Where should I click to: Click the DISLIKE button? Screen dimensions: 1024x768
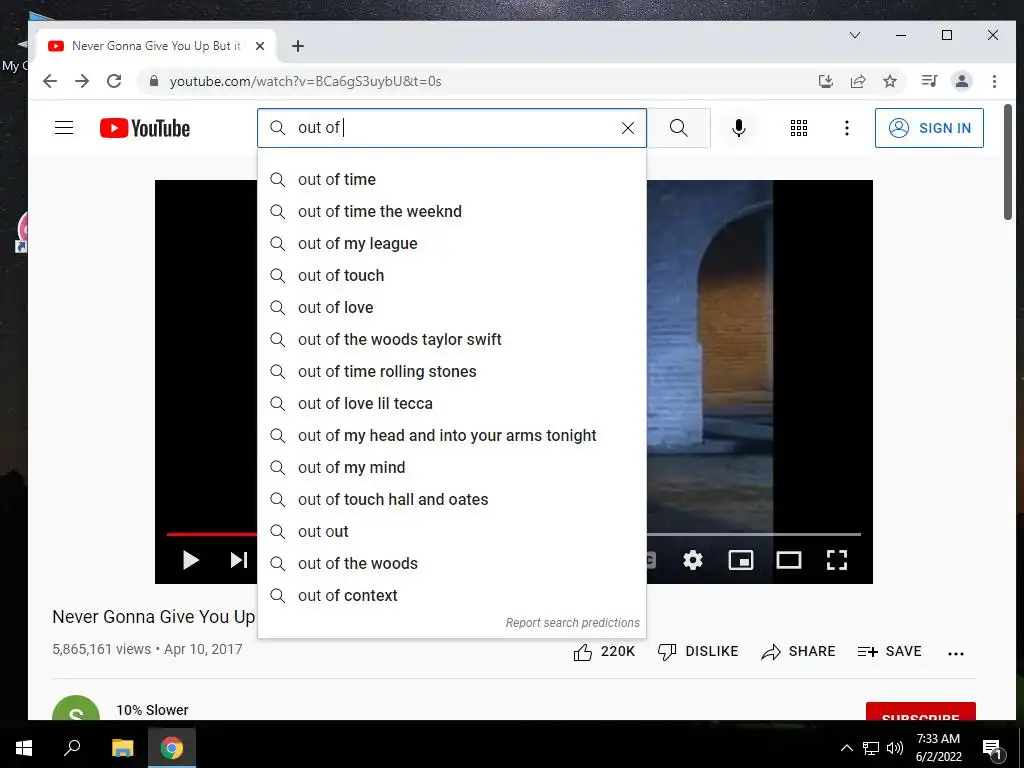click(698, 651)
